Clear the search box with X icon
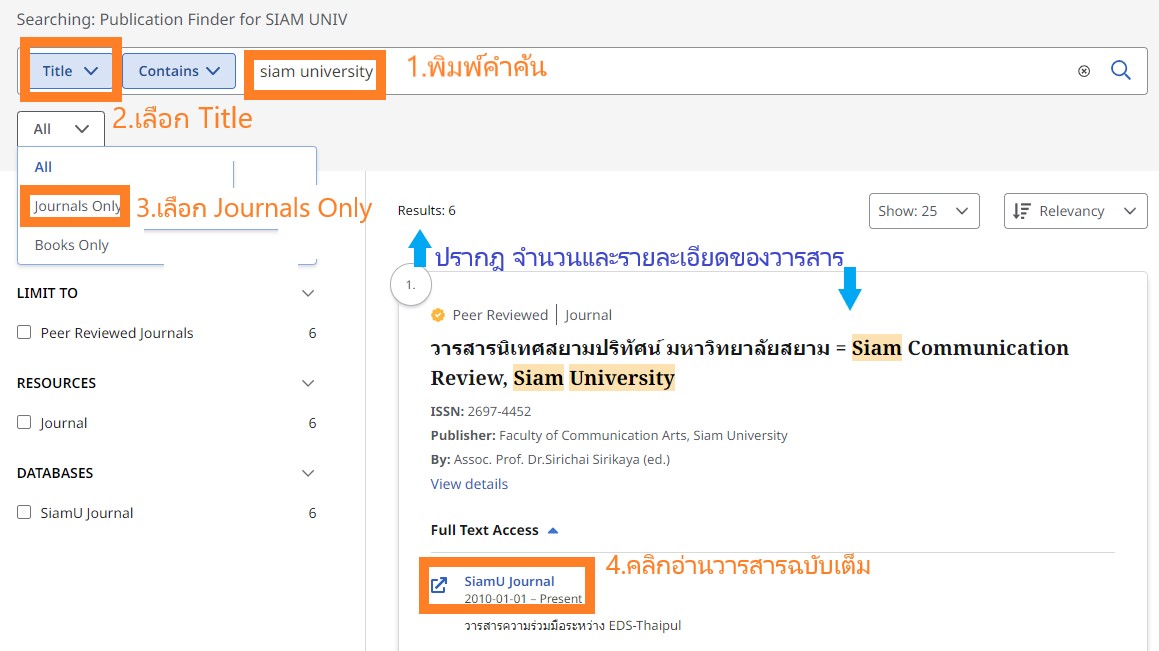 point(1084,71)
